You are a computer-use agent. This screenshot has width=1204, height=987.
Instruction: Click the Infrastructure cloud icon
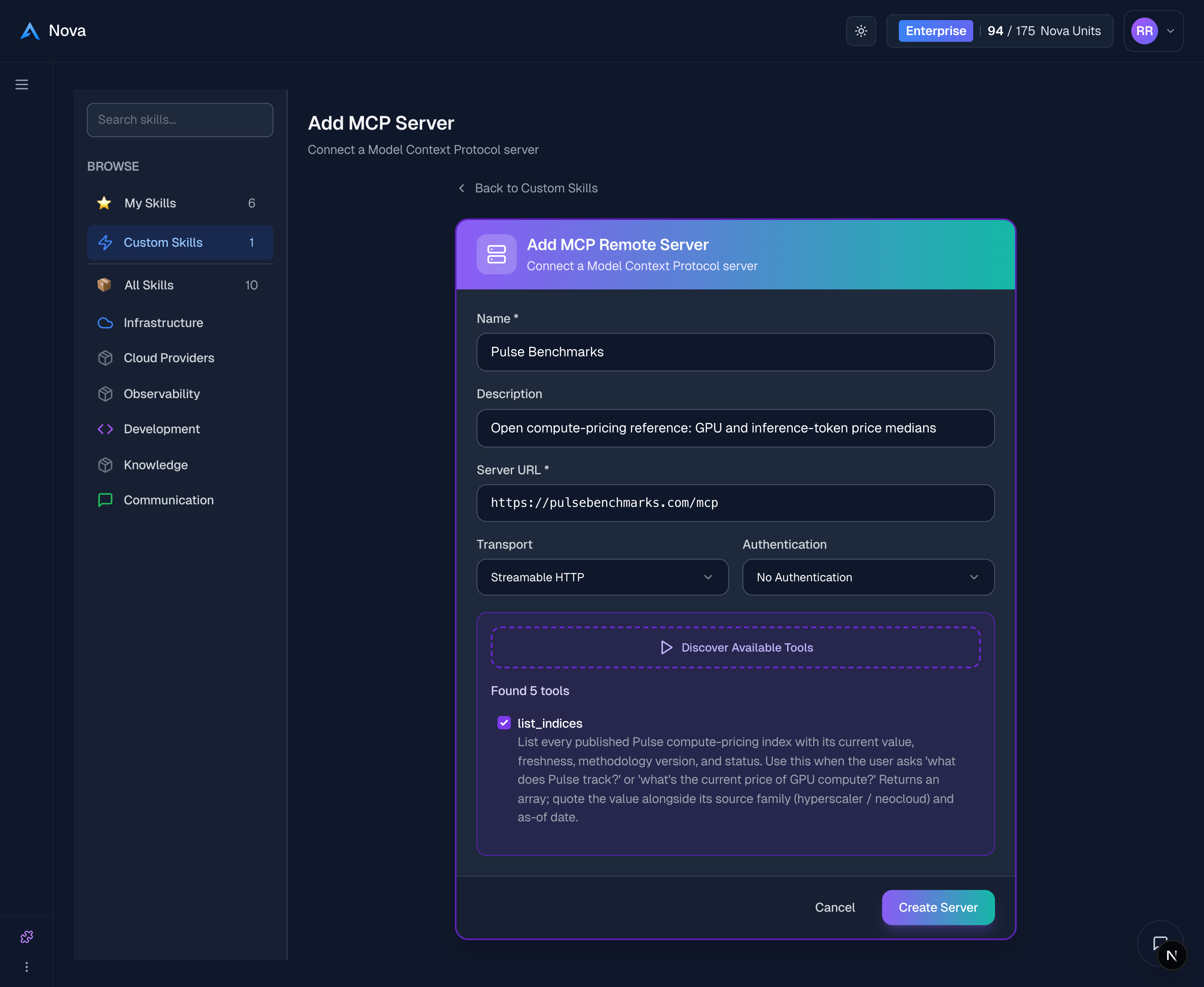coord(105,323)
